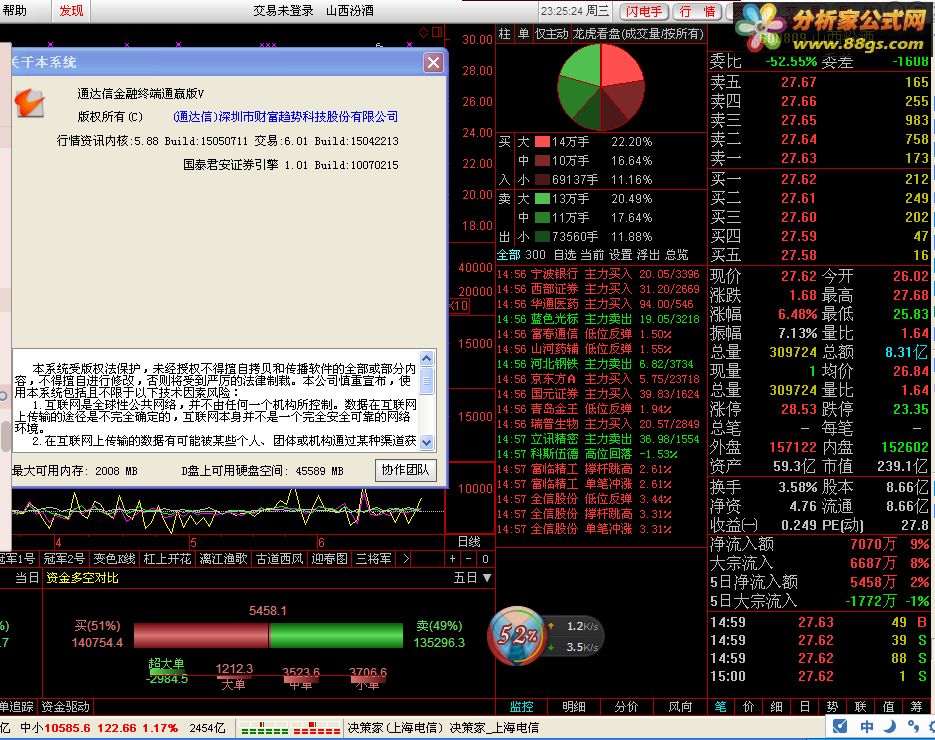Select the 全部 filter in monitor list
This screenshot has height=740, width=935.
(509, 255)
